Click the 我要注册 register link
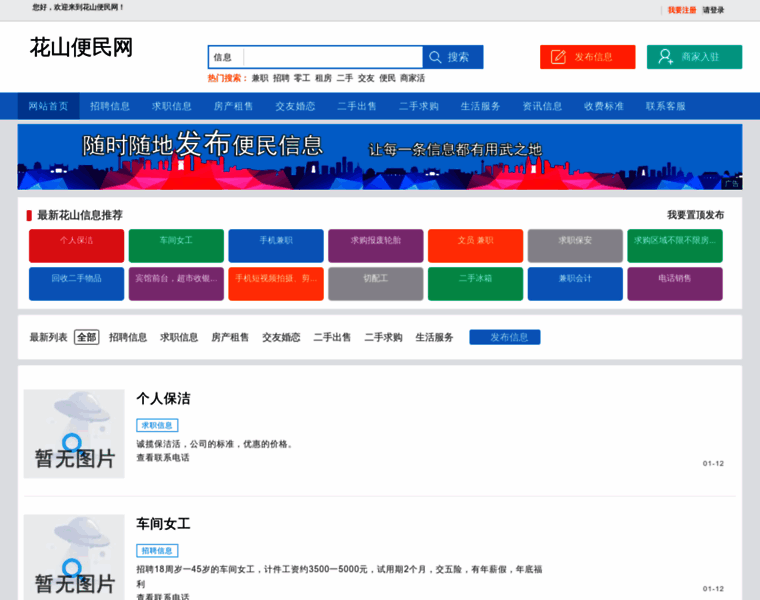Image resolution: width=760 pixels, height=600 pixels. click(x=682, y=10)
